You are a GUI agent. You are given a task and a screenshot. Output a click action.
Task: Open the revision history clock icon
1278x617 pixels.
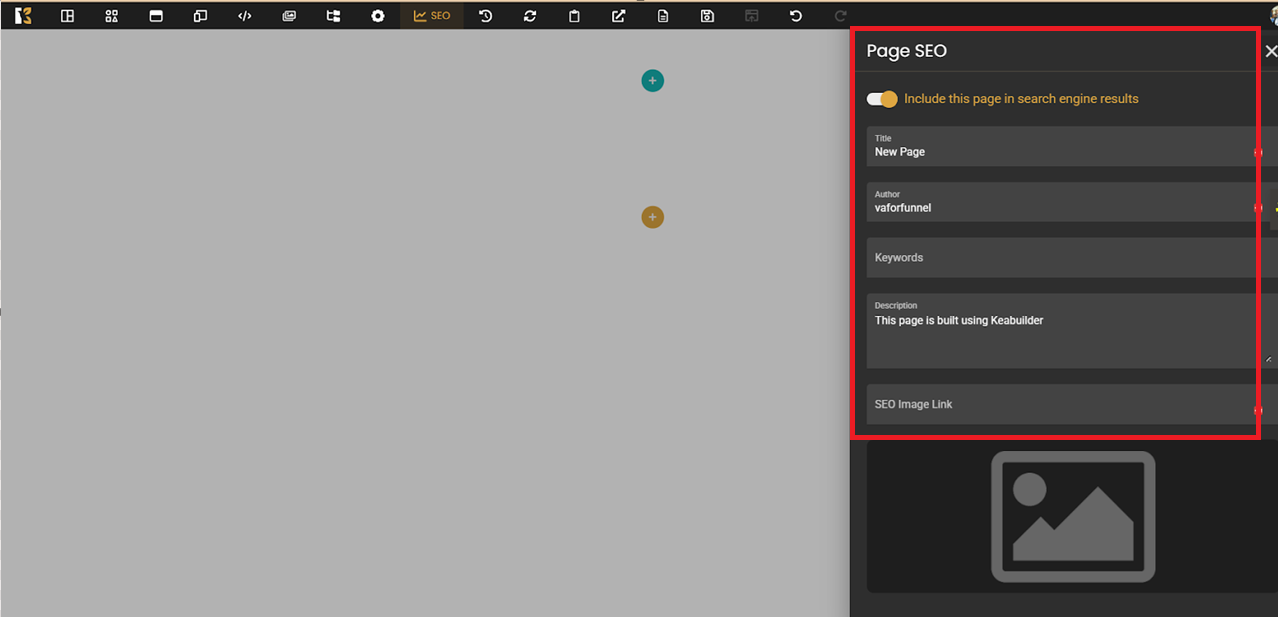(486, 16)
